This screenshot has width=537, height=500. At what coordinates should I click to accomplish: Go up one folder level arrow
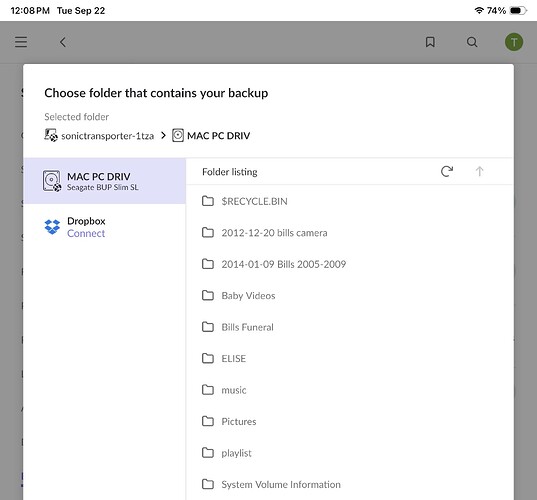(479, 171)
